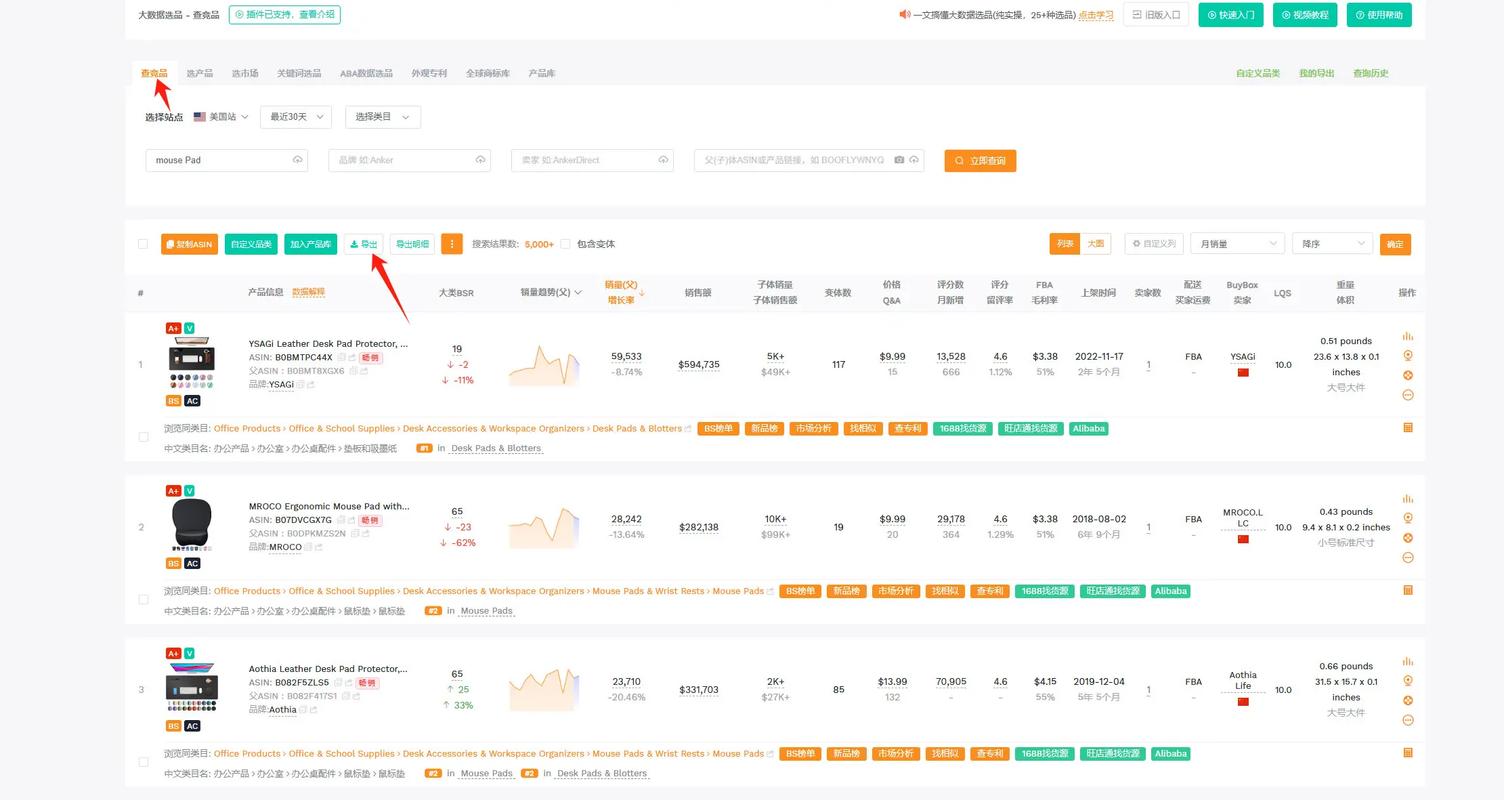
Task: Open the 选择类目 category dropdown
Action: pyautogui.click(x=382, y=117)
